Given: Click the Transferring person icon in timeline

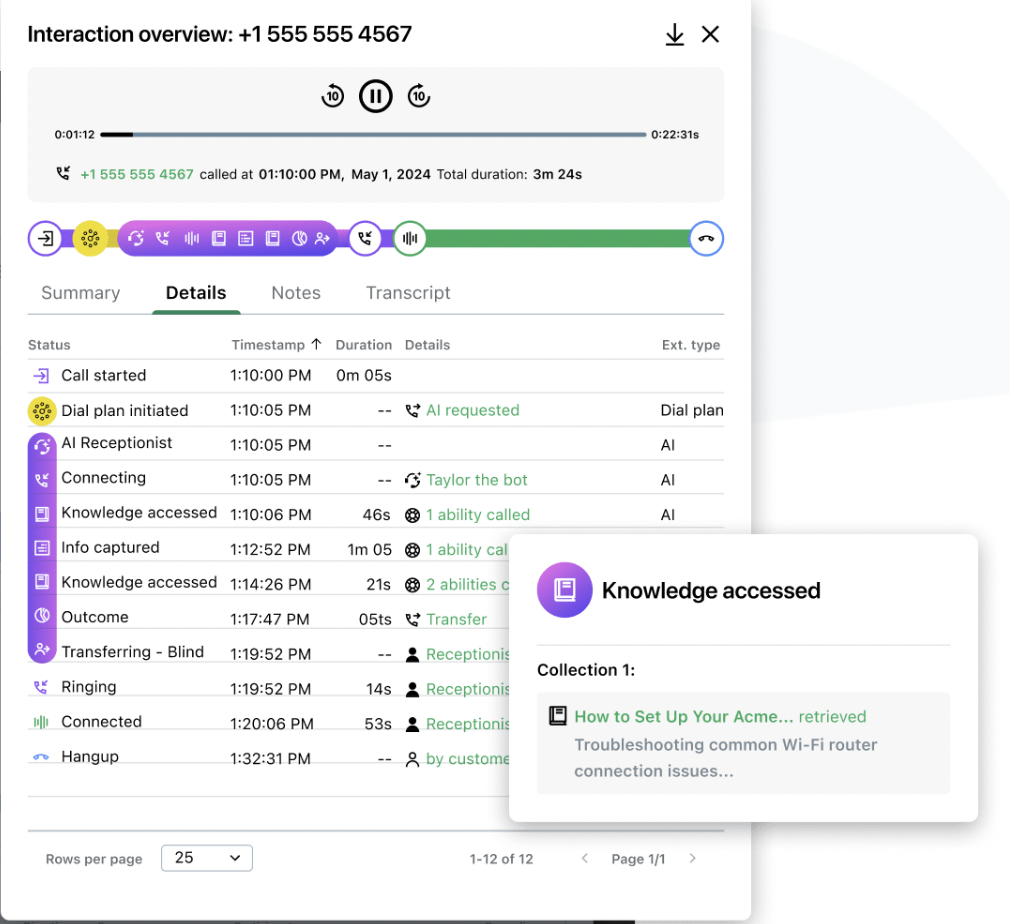Looking at the screenshot, I should [322, 238].
